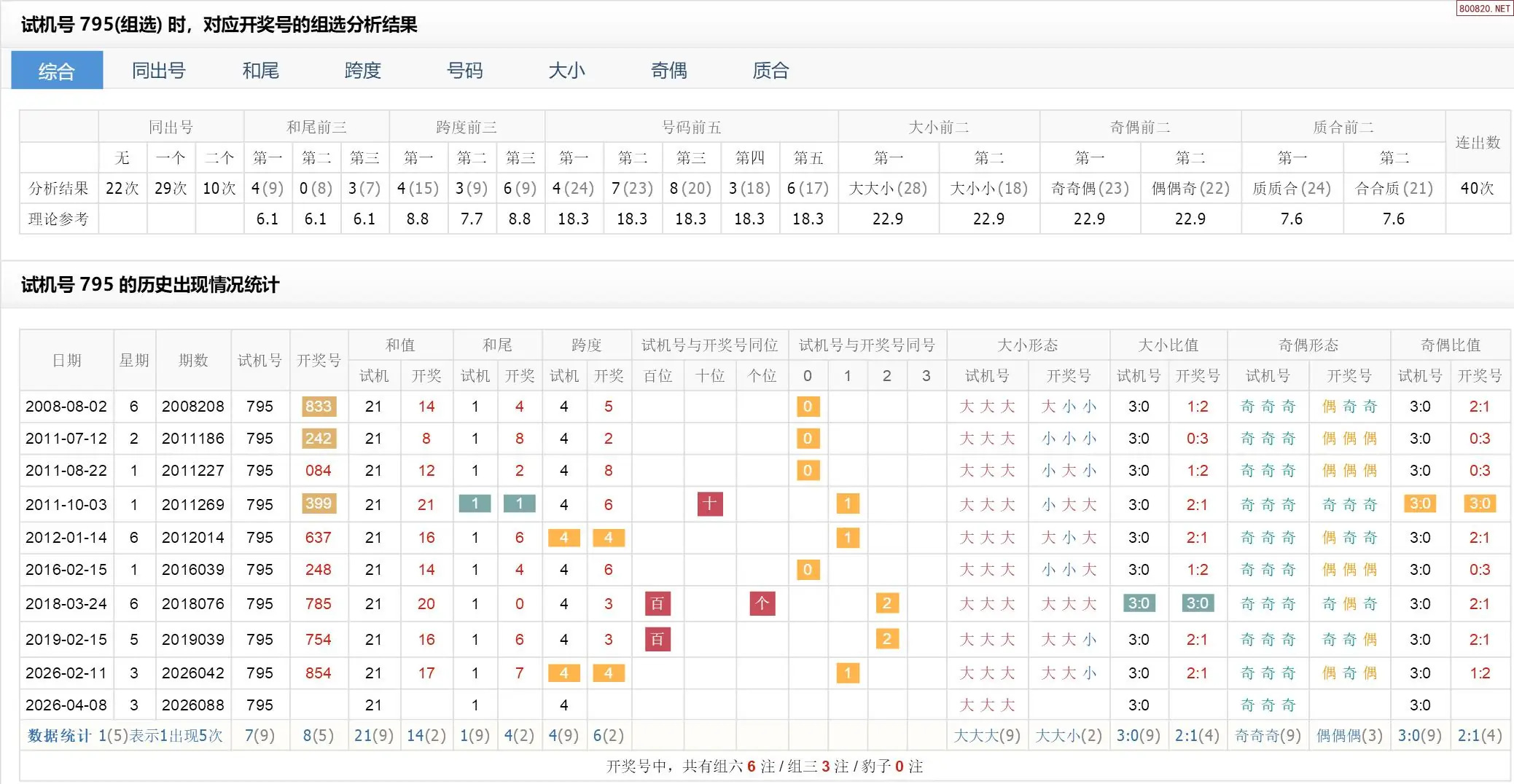Open the 同出号 tab
This screenshot has width=1514, height=784.
click(158, 71)
